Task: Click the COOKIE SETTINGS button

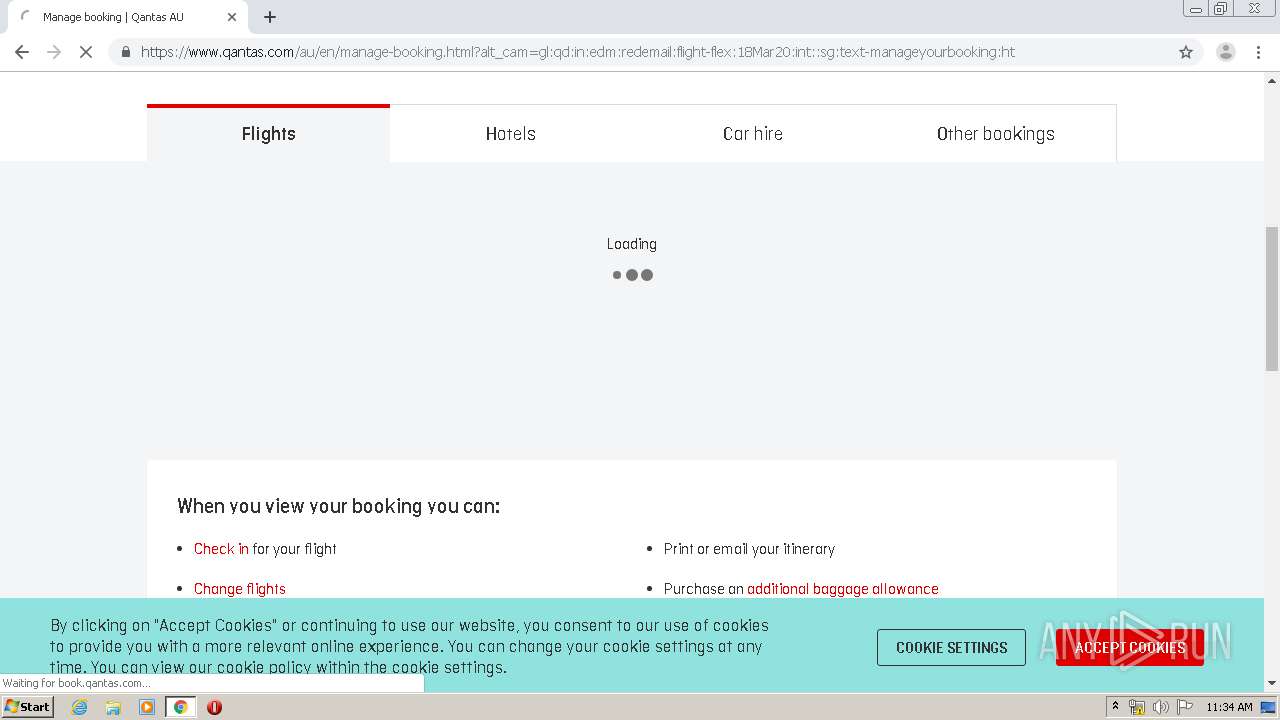Action: click(x=951, y=647)
